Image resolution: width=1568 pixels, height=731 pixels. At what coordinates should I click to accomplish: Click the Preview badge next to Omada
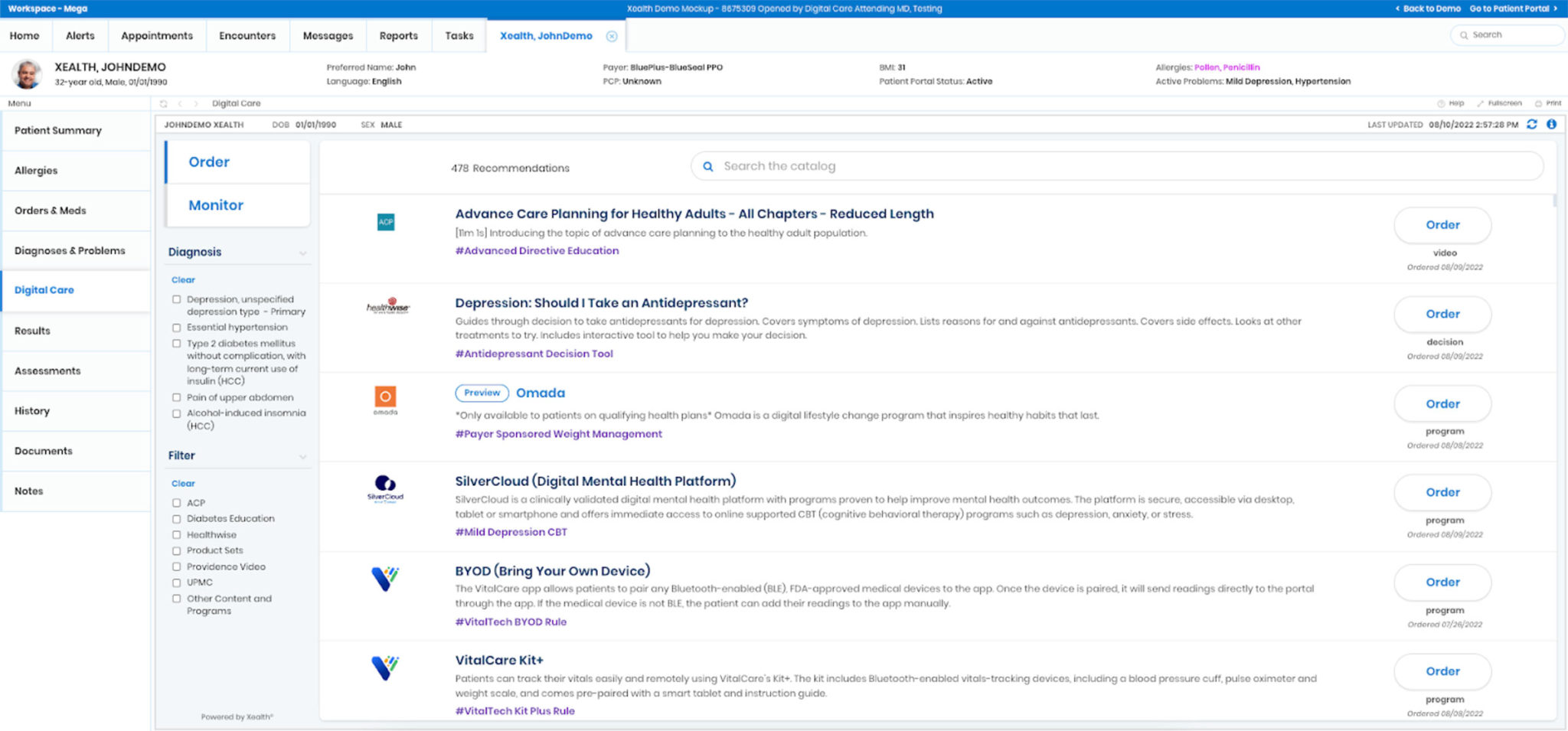pyautogui.click(x=482, y=393)
